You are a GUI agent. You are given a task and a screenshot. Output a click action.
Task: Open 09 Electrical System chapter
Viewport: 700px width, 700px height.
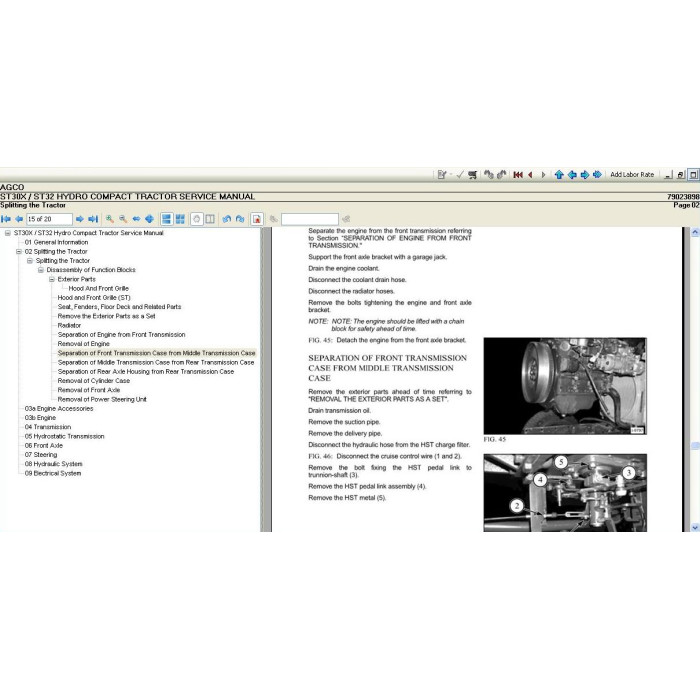pos(53,474)
